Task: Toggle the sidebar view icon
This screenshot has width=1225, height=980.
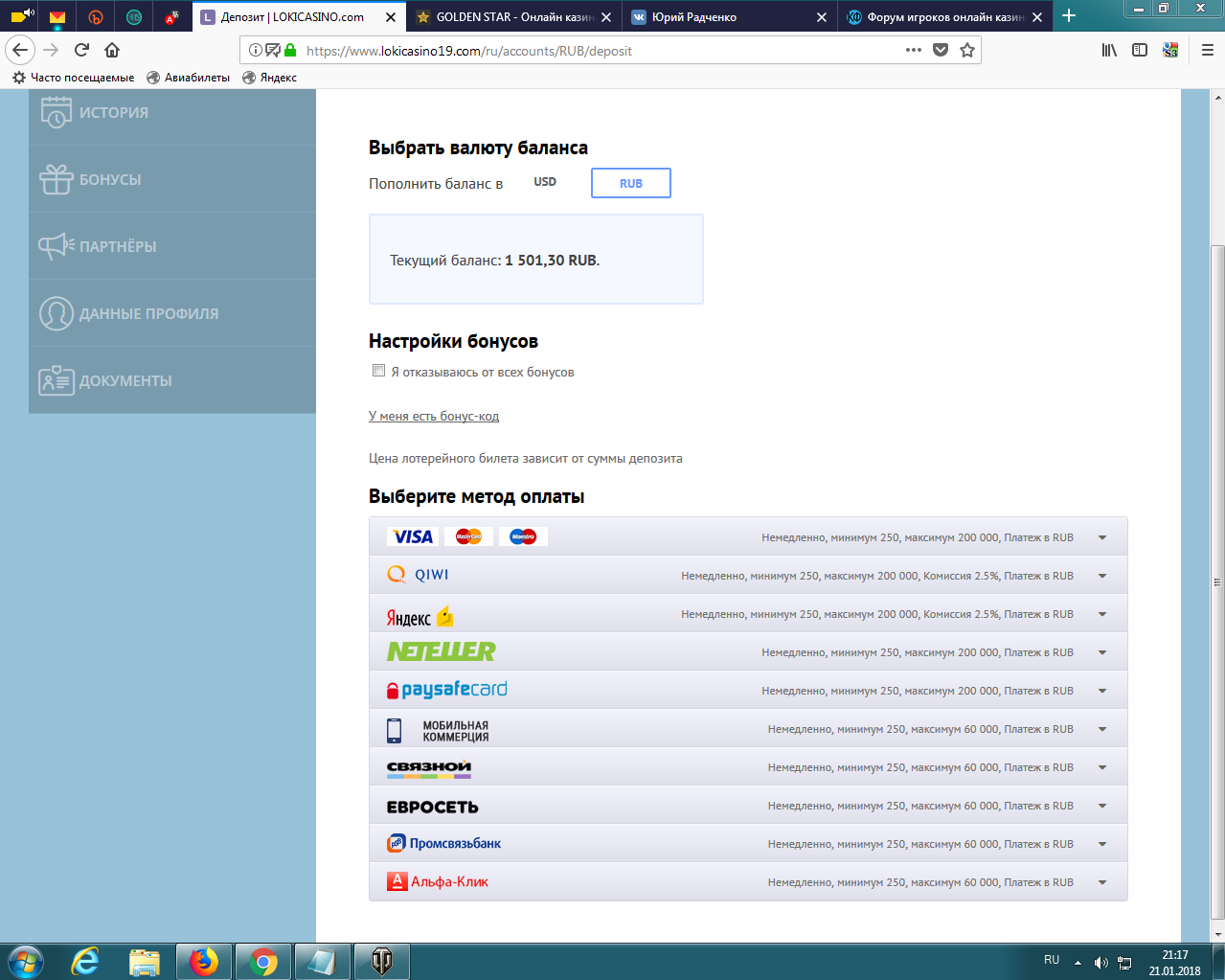Action: tap(1140, 50)
